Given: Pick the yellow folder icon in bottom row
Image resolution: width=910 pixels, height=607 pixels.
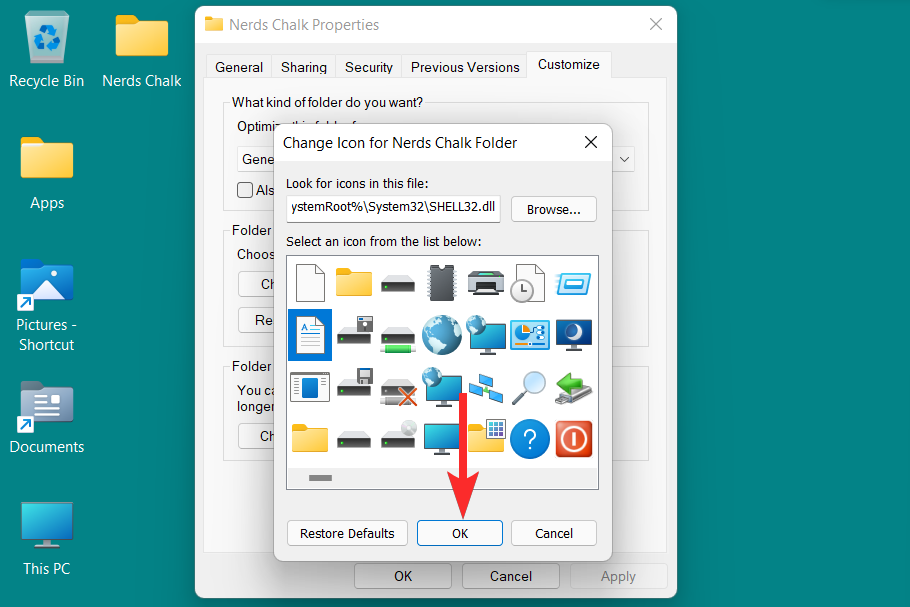Looking at the screenshot, I should pyautogui.click(x=309, y=438).
